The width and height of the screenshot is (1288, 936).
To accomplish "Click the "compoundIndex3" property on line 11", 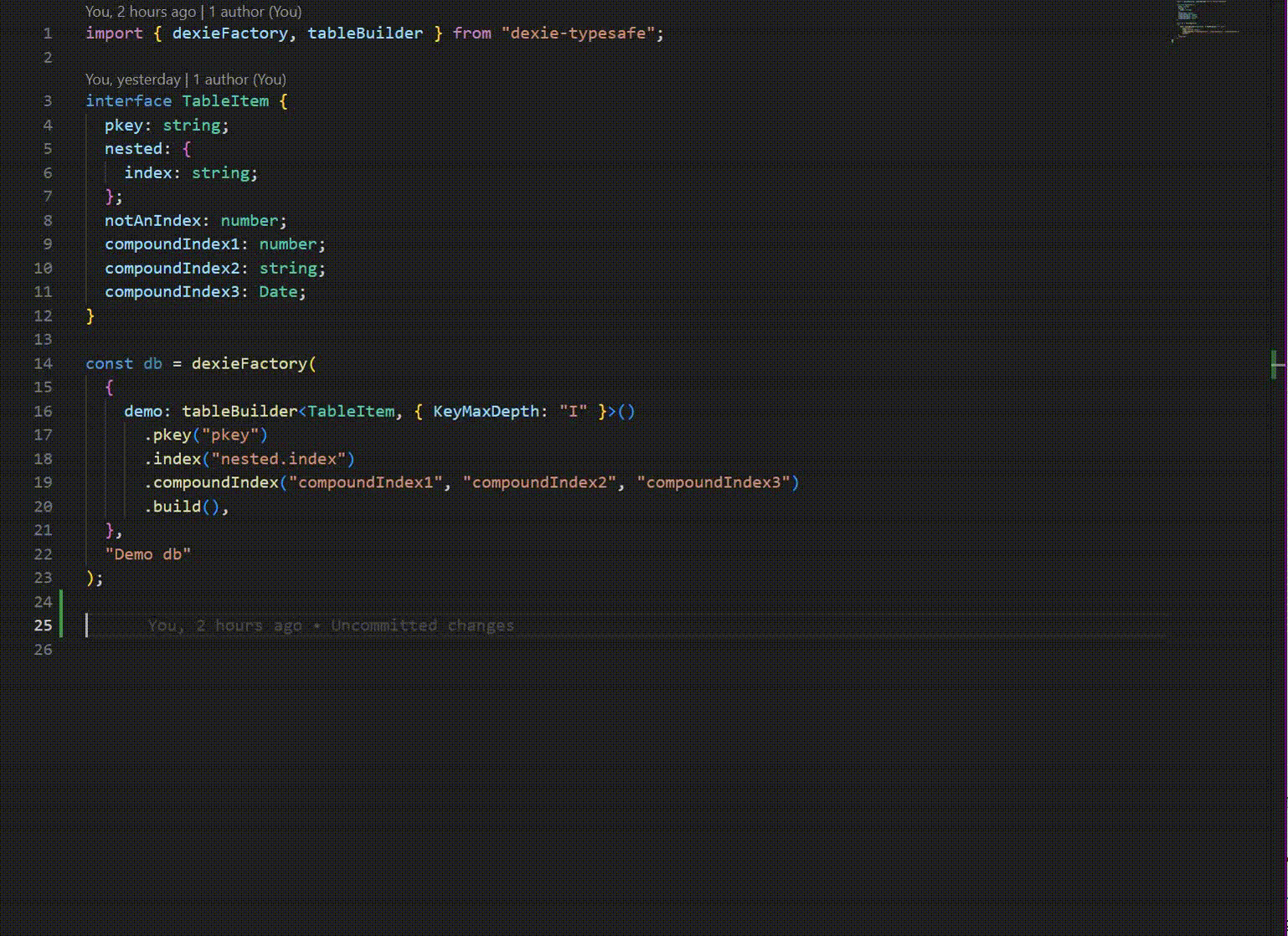I will coord(172,292).
